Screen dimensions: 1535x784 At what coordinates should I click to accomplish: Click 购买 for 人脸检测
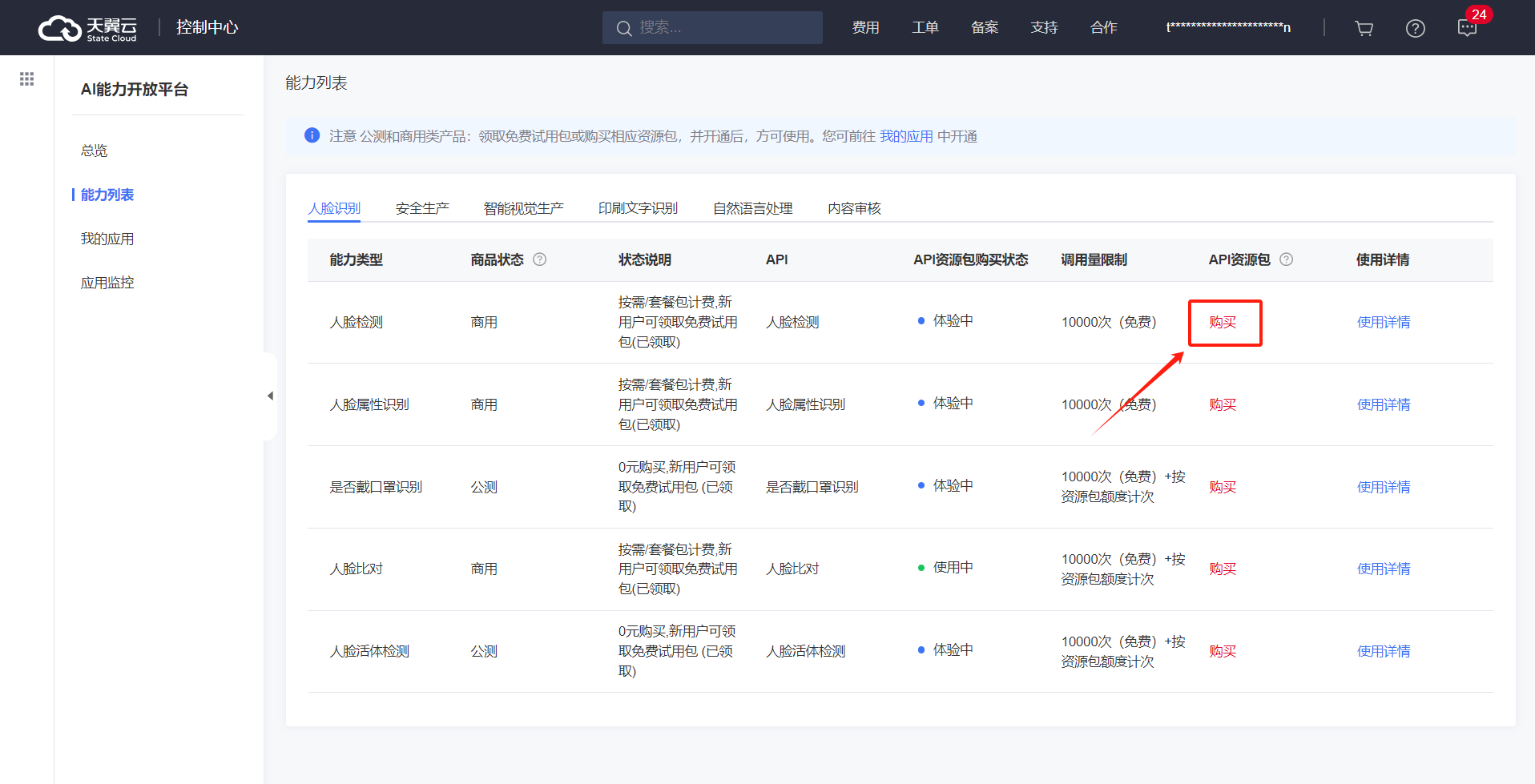coord(1223,322)
